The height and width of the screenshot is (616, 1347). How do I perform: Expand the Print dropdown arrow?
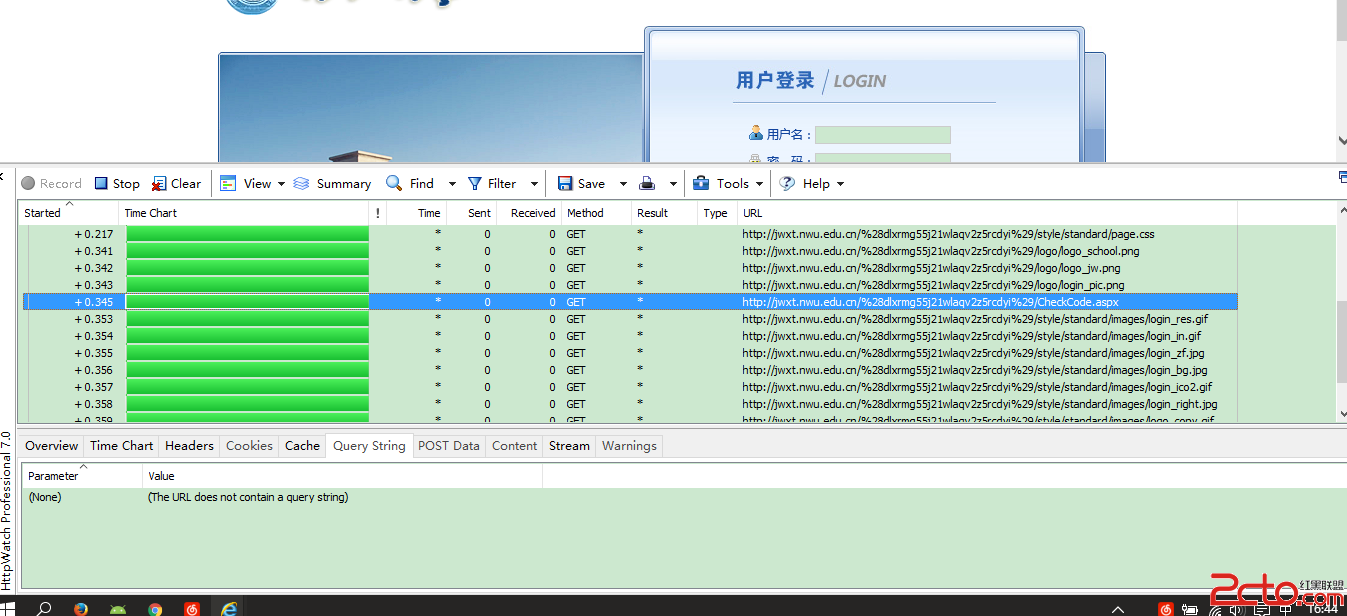pyautogui.click(x=673, y=184)
